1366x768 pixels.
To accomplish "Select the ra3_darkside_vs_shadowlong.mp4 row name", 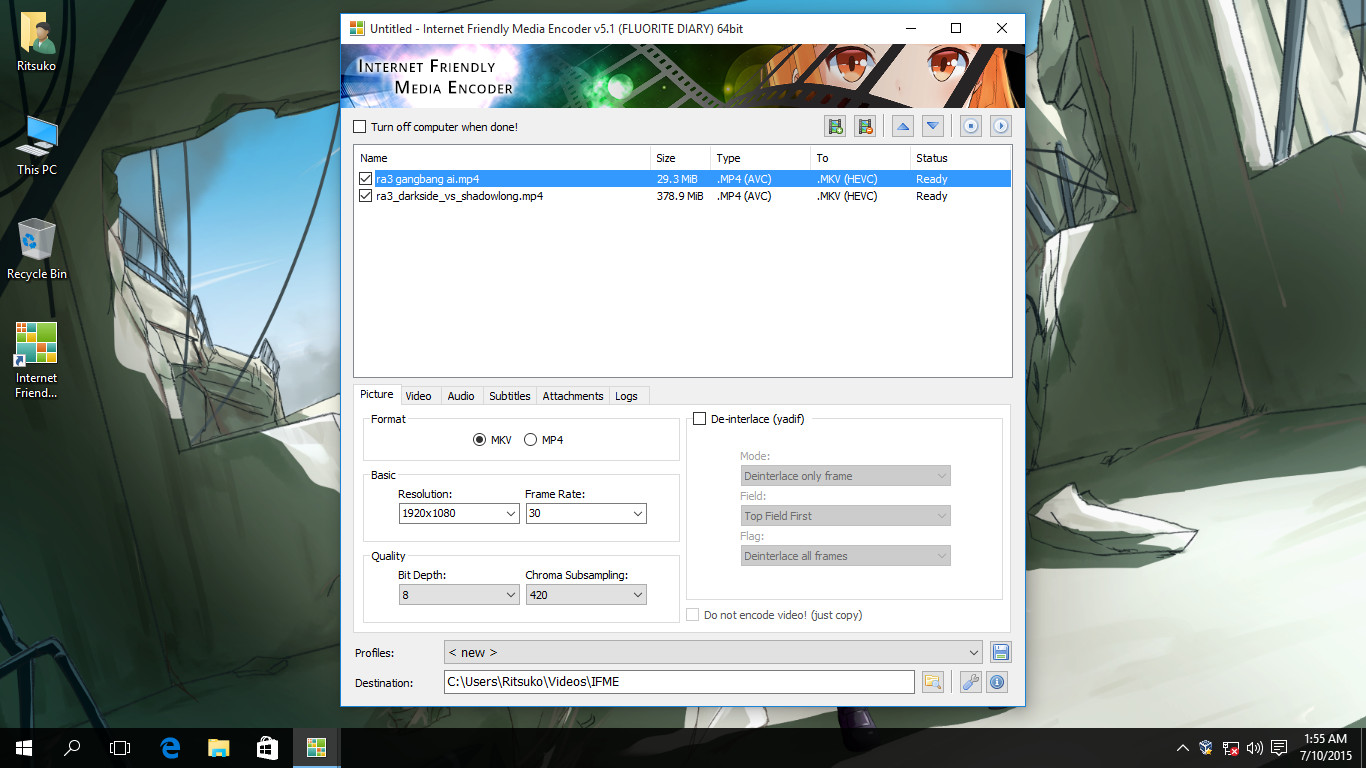I will click(x=460, y=196).
